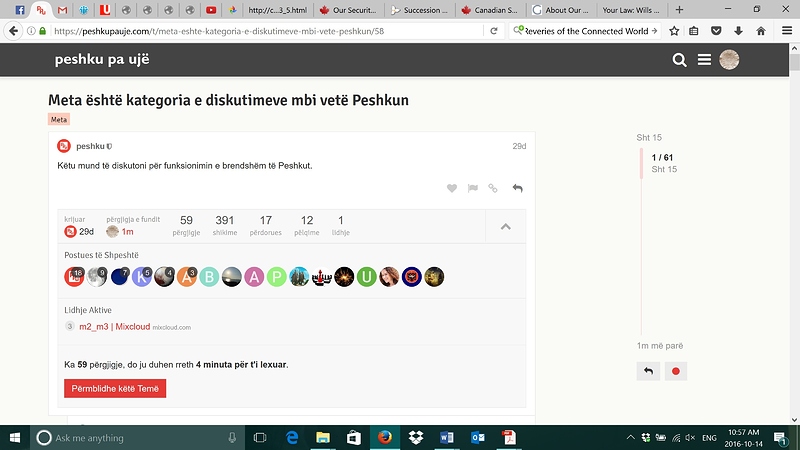Open the hamburger menu in forum header

pyautogui.click(x=705, y=60)
